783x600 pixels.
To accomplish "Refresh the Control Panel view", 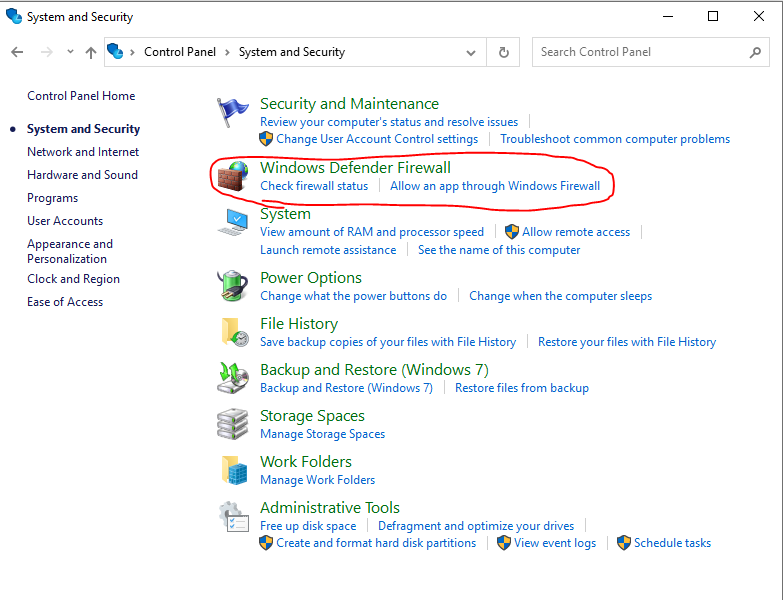I will pos(503,52).
